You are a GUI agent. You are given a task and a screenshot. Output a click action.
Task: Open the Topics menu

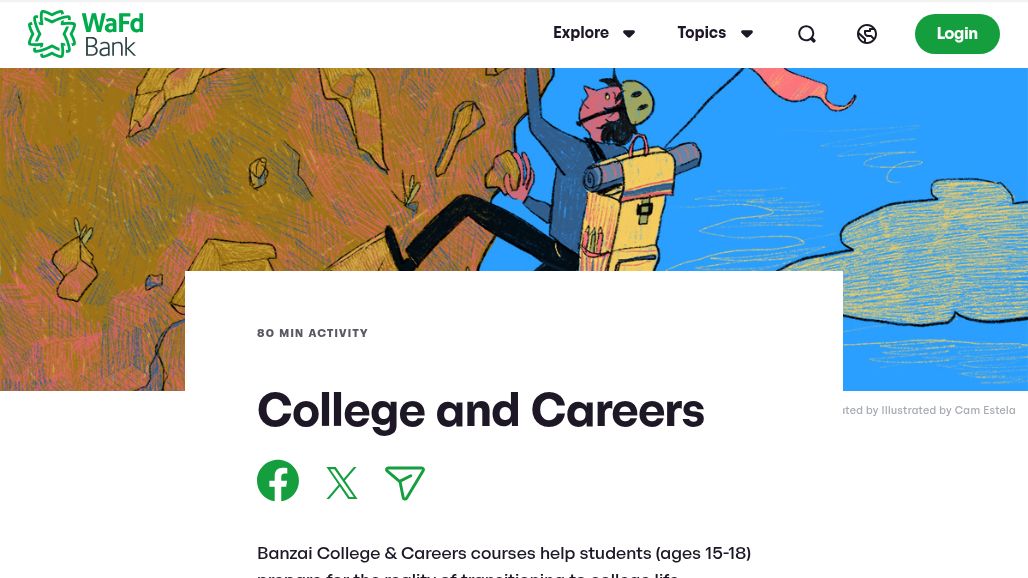click(x=701, y=33)
